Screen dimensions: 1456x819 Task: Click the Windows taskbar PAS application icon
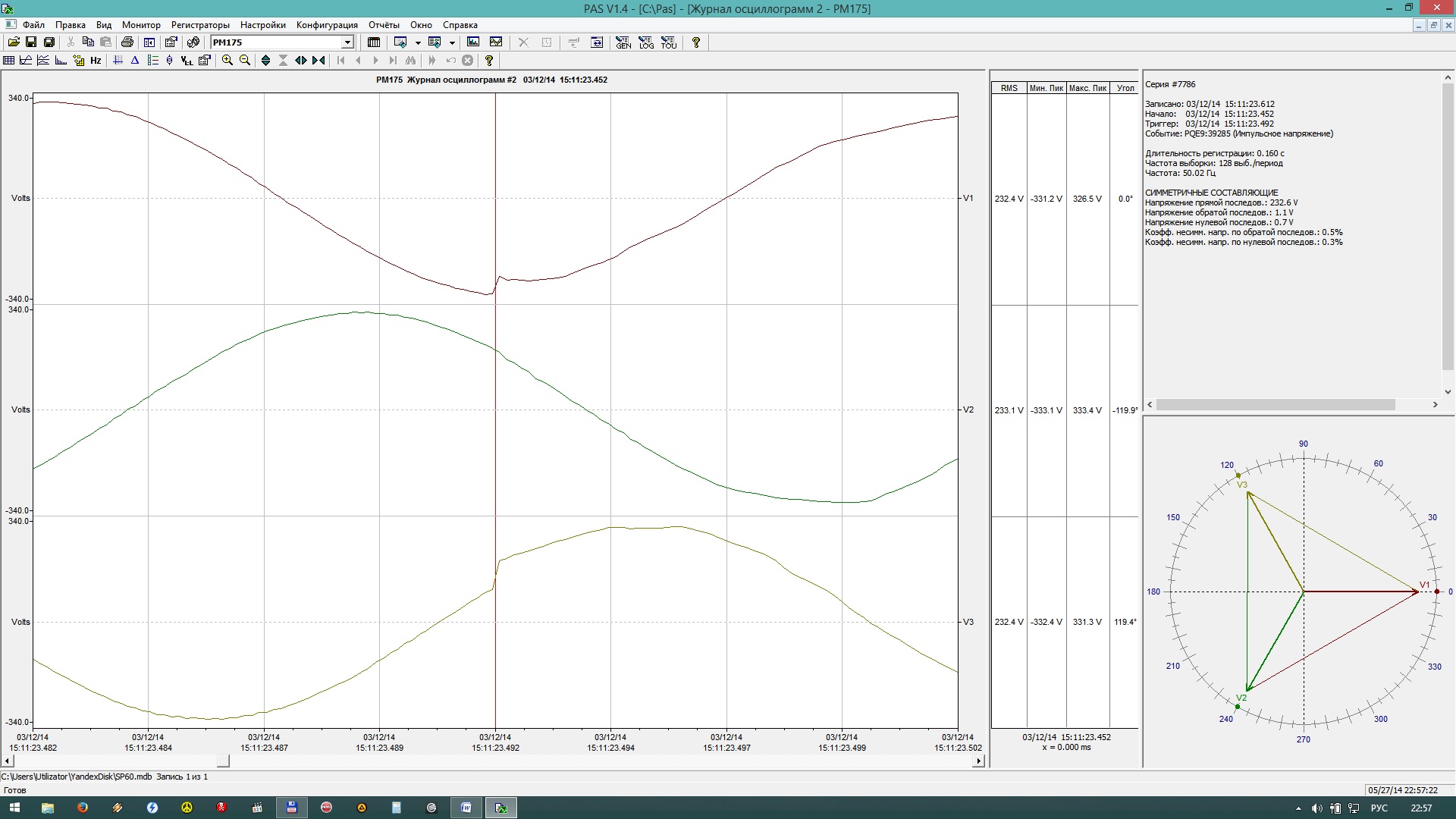point(501,807)
